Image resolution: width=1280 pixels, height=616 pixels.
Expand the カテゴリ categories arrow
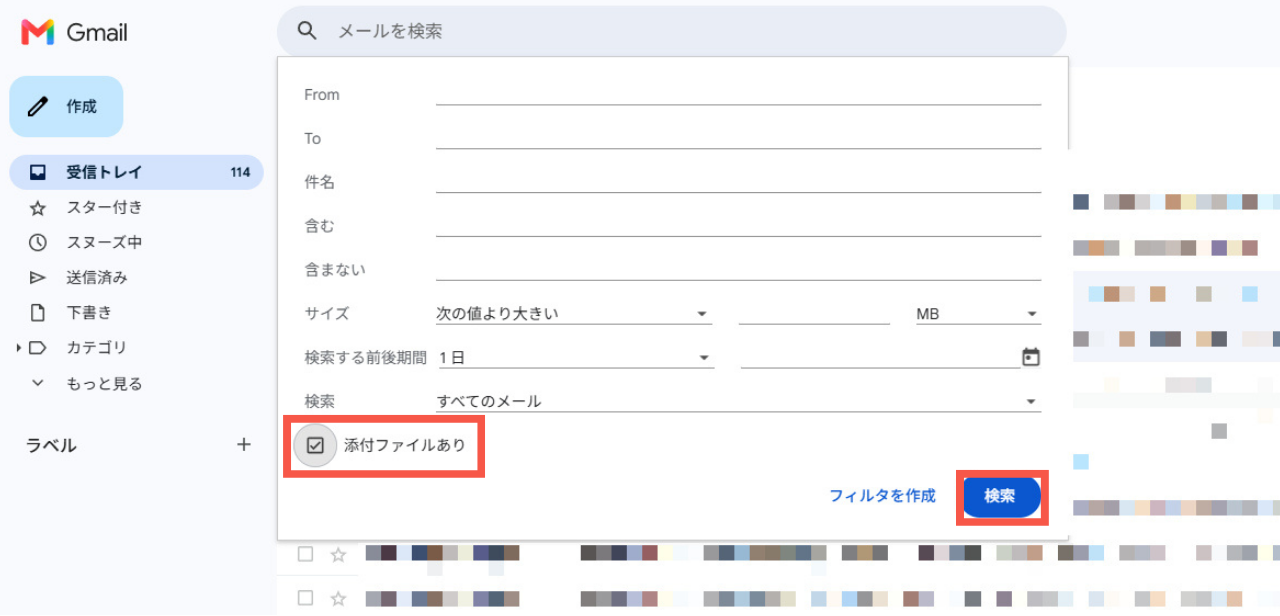point(18,348)
